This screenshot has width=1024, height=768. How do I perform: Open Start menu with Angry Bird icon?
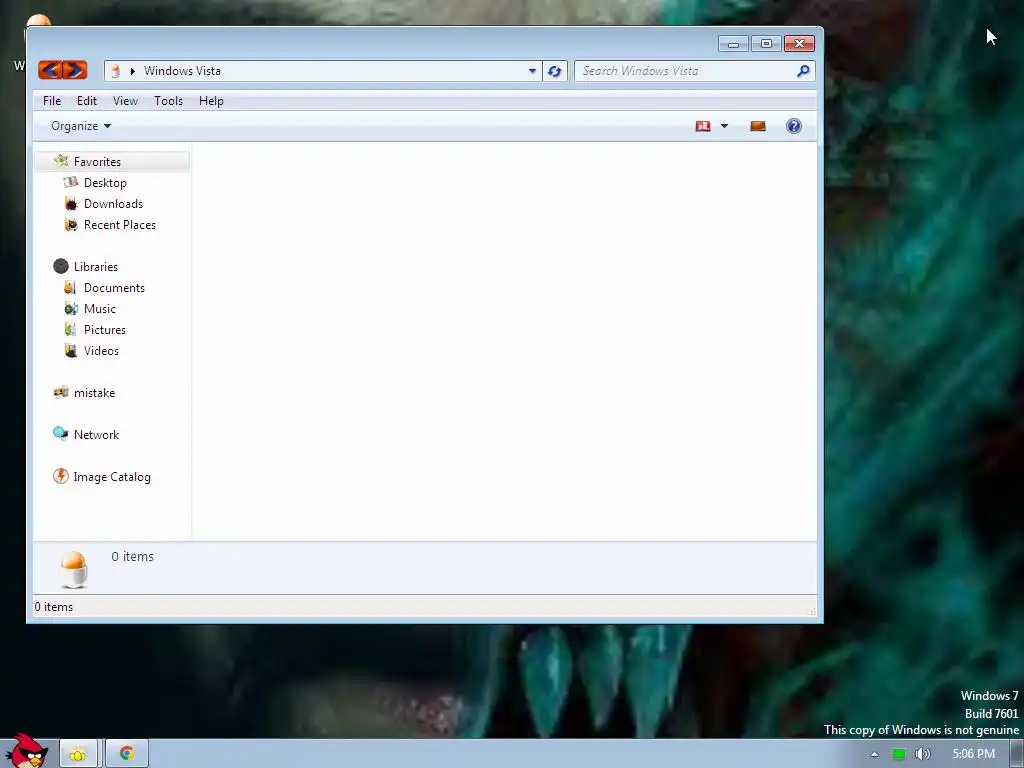tap(26, 751)
